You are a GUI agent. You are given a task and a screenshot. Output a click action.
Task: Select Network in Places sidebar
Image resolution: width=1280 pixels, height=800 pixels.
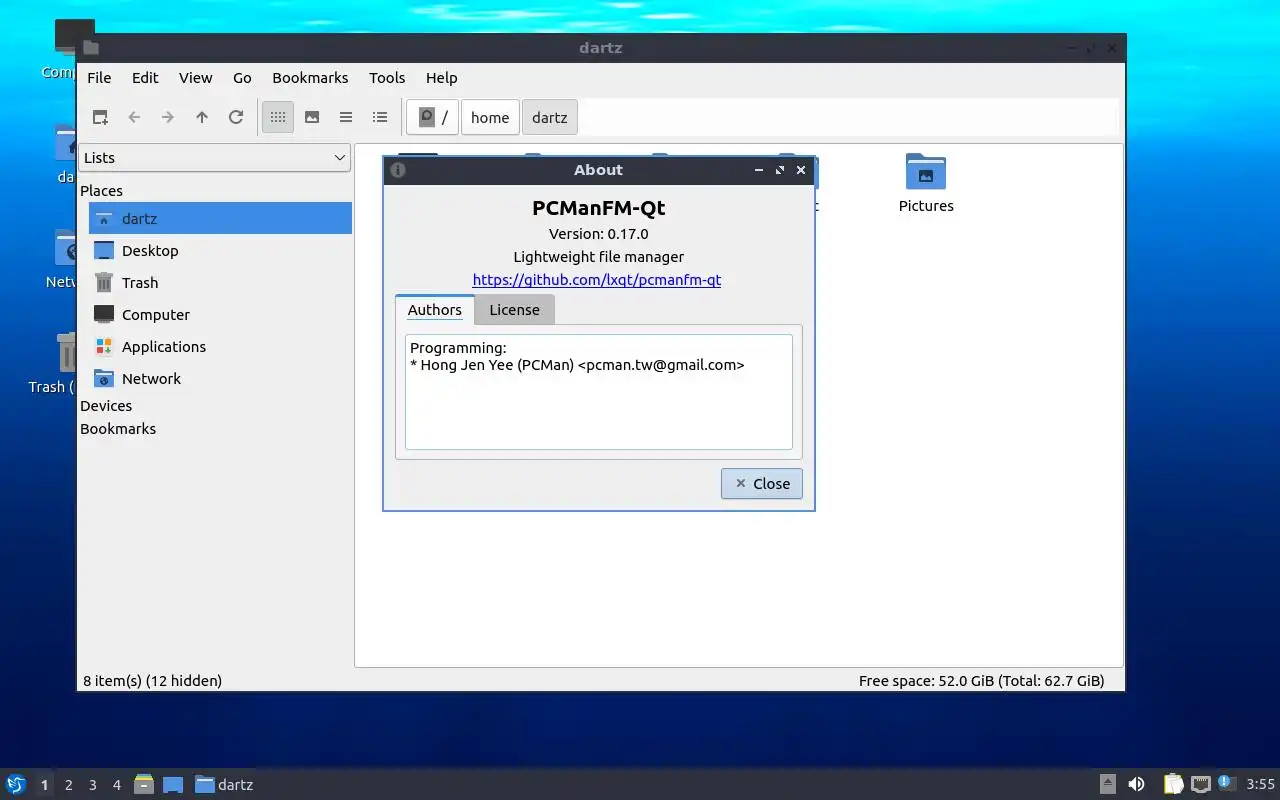(220, 378)
